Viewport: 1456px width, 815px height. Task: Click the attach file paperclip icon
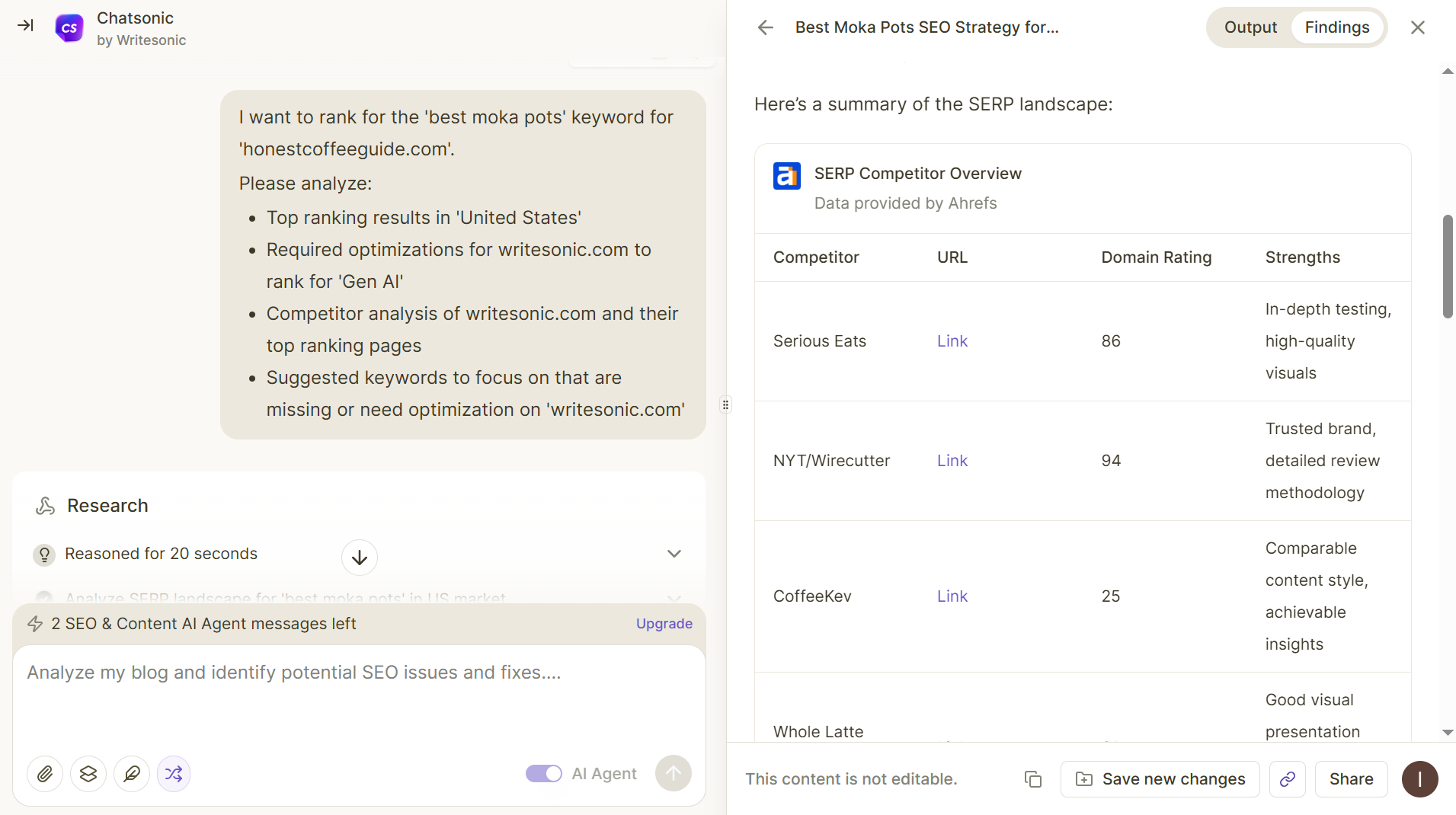click(x=45, y=774)
